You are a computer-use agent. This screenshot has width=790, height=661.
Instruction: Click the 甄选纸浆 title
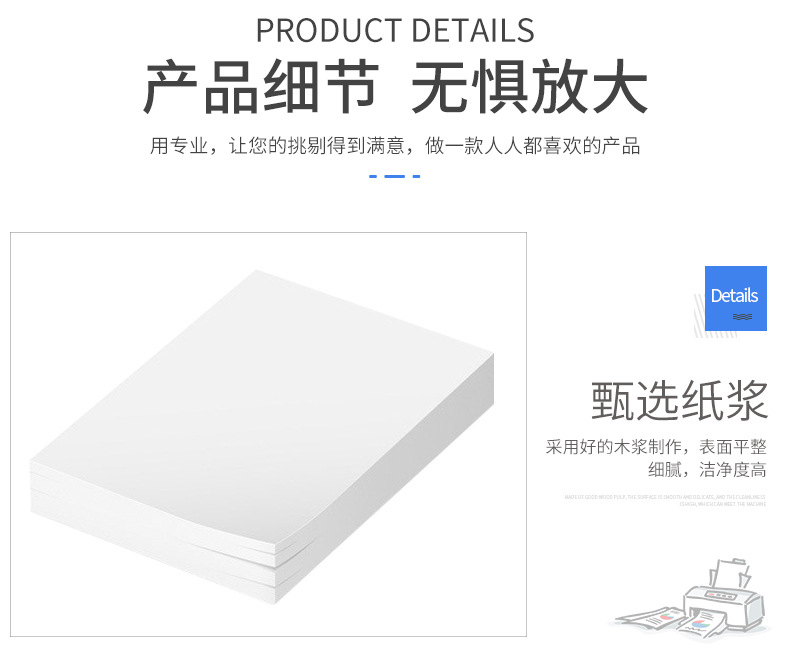coord(679,401)
